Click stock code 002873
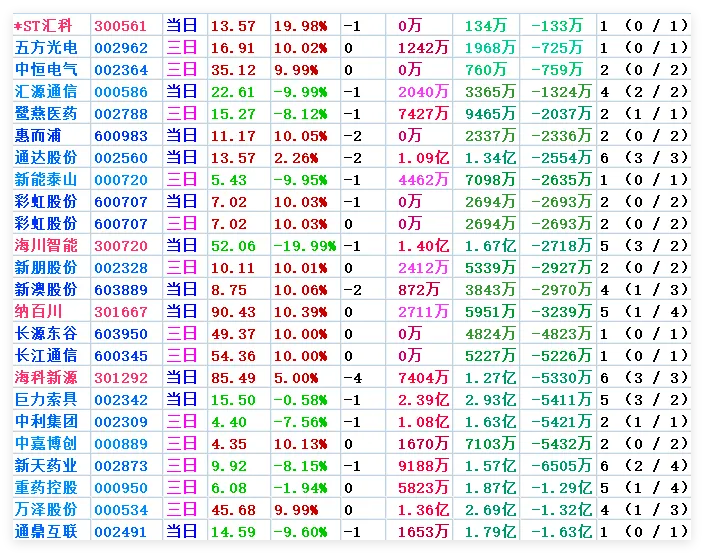 [121, 466]
